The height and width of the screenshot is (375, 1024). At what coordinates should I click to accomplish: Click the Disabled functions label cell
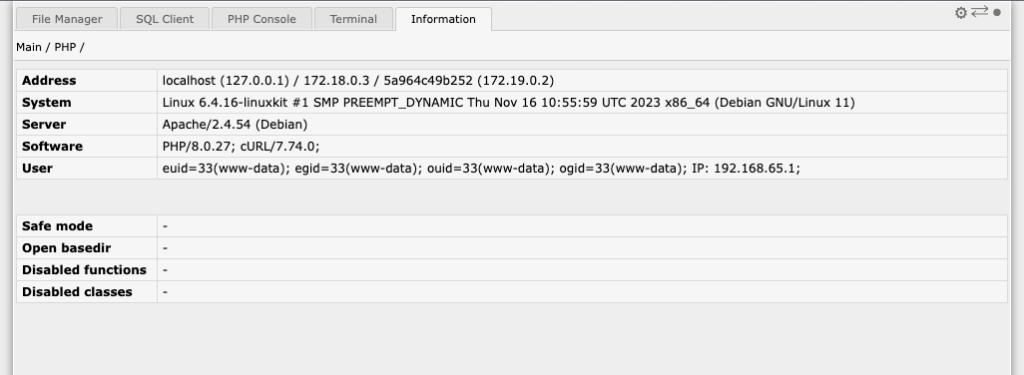87,270
